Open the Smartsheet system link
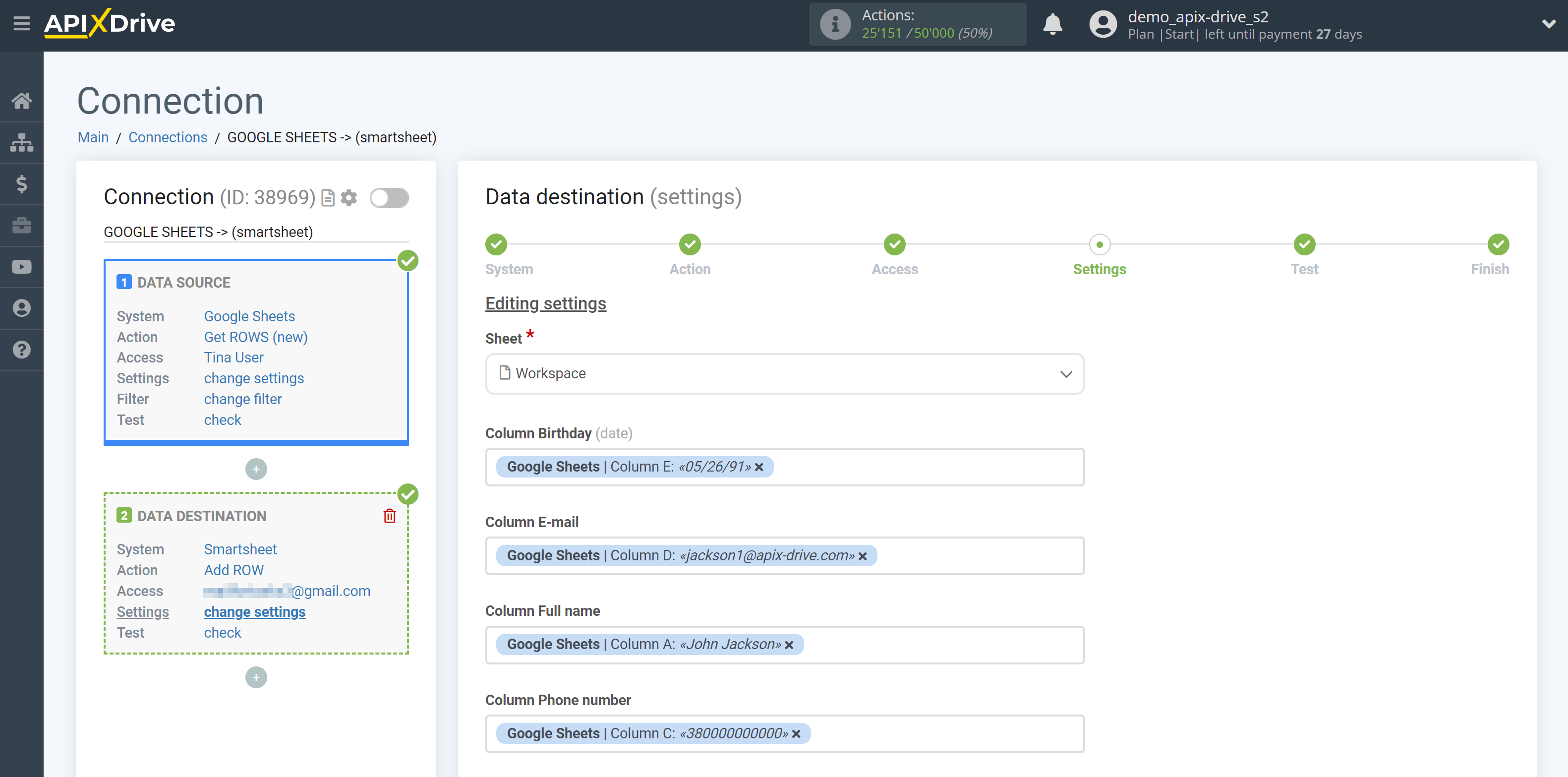1568x777 pixels. point(240,549)
